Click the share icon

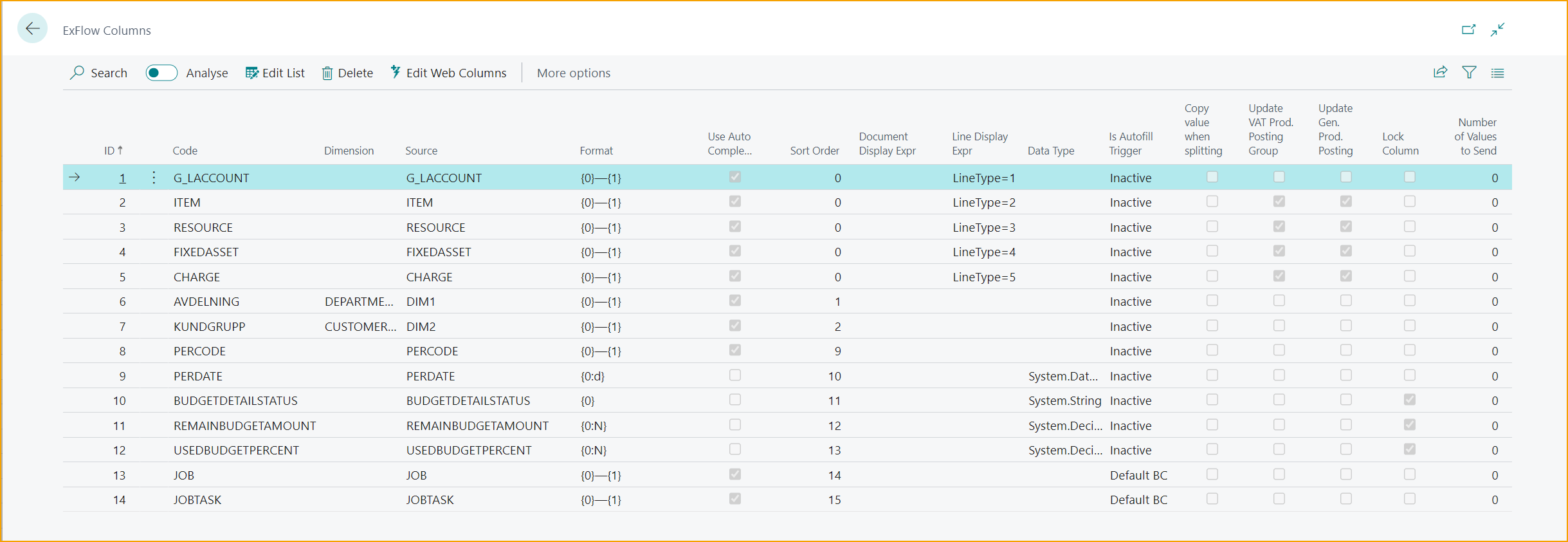1440,73
